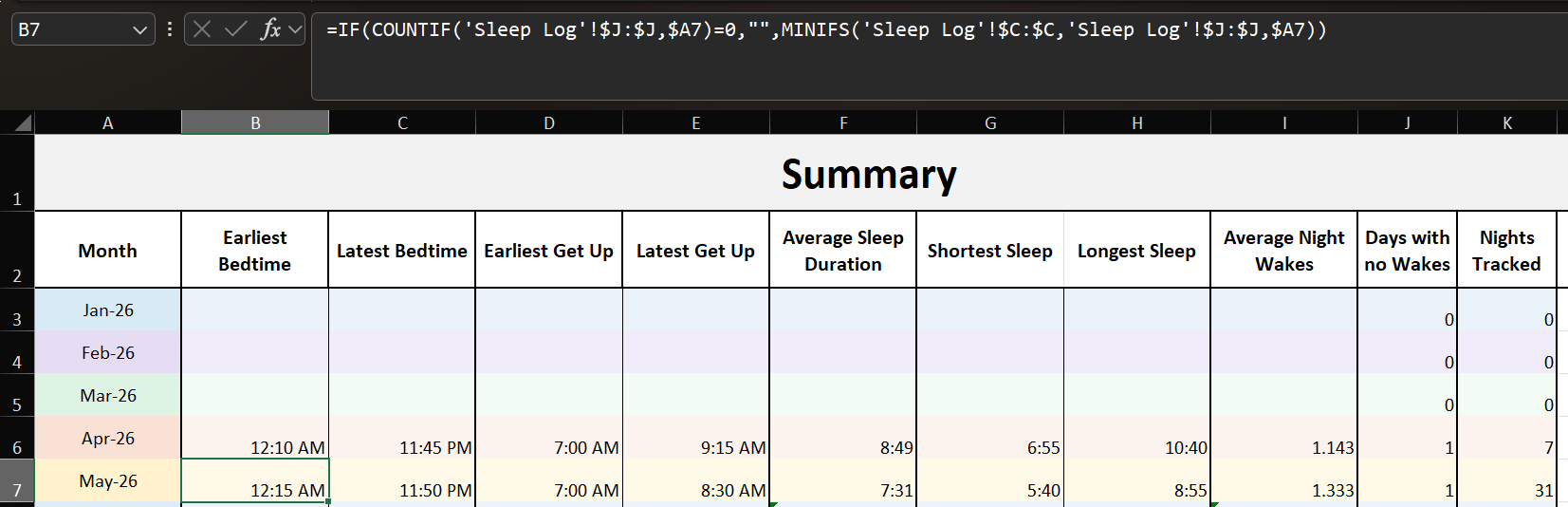Select row 5 header
1568x507 pixels.
pyautogui.click(x=17, y=395)
